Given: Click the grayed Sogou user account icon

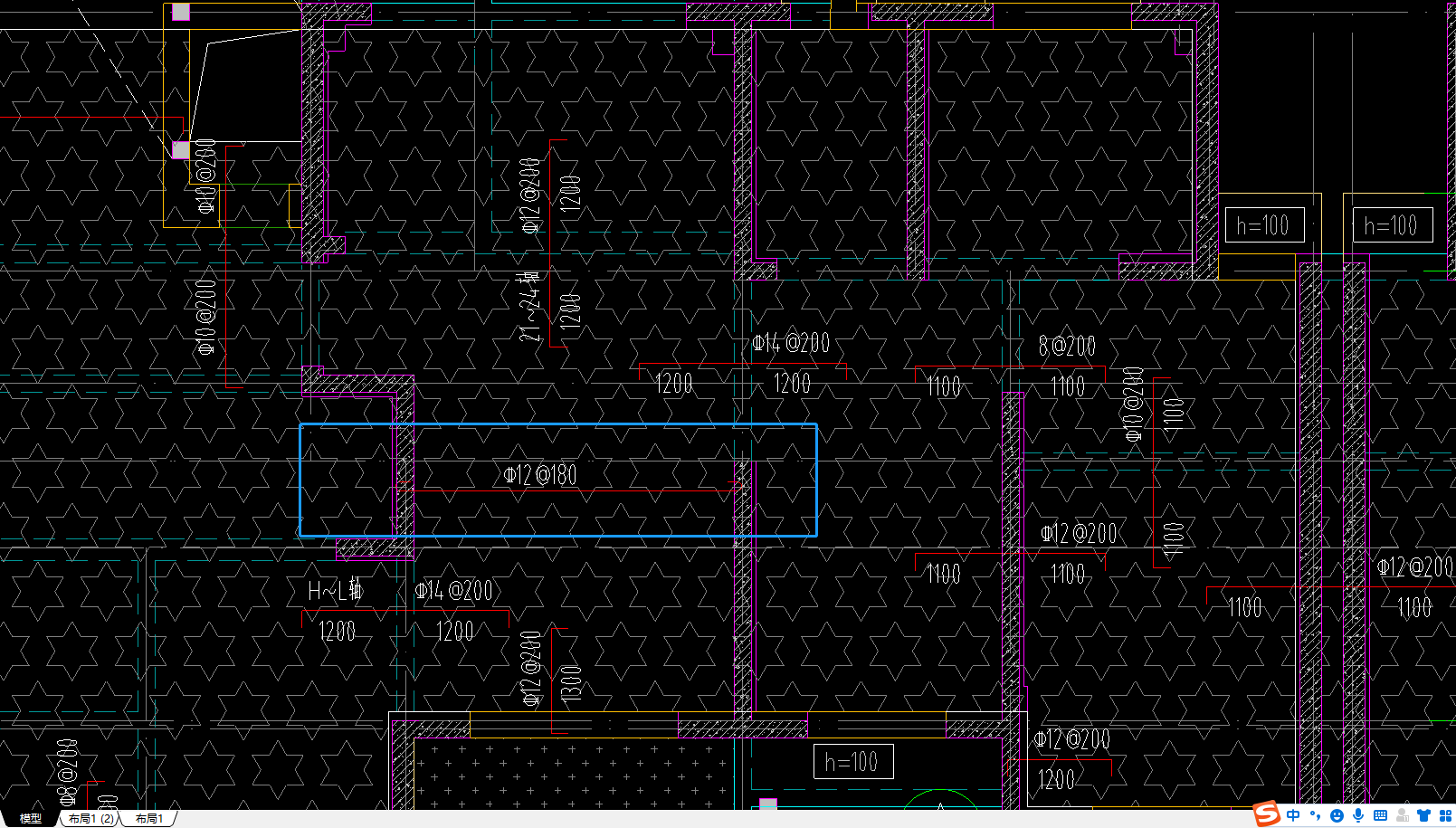Looking at the screenshot, I should pyautogui.click(x=1402, y=815).
